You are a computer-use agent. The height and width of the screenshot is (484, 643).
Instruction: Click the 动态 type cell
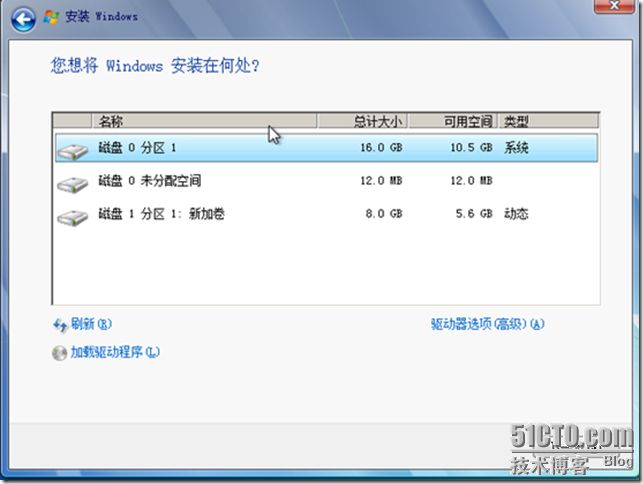[x=516, y=214]
